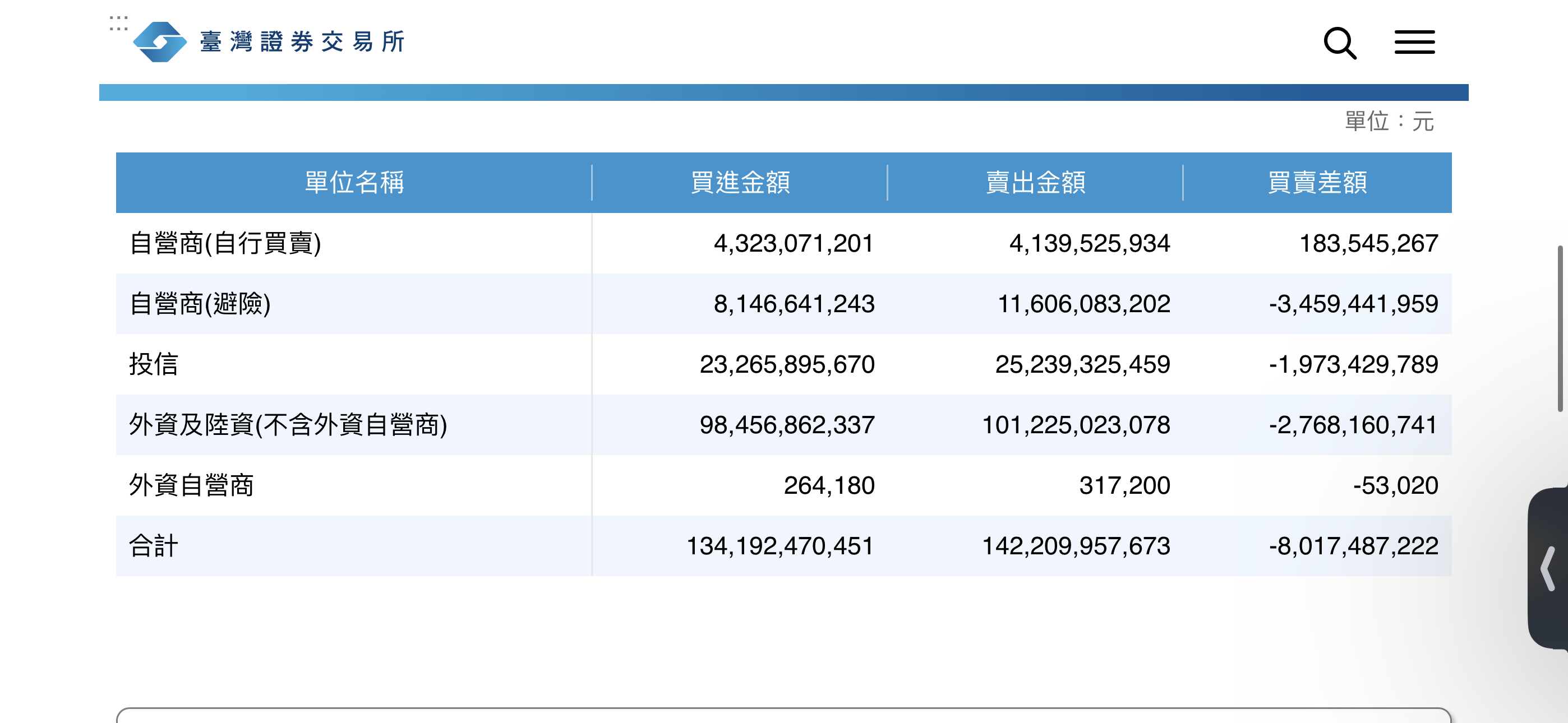Open the hamburger menu
Image resolution: width=1568 pixels, height=723 pixels.
(1414, 43)
